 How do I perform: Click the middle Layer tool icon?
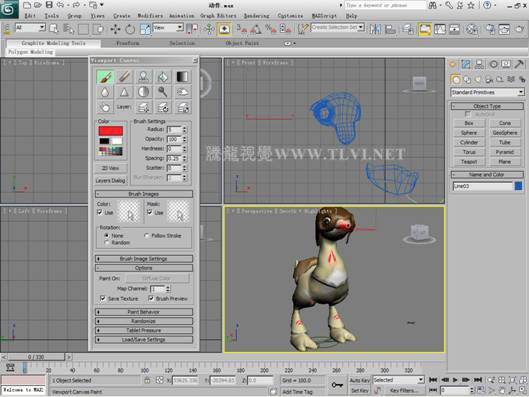tap(163, 107)
